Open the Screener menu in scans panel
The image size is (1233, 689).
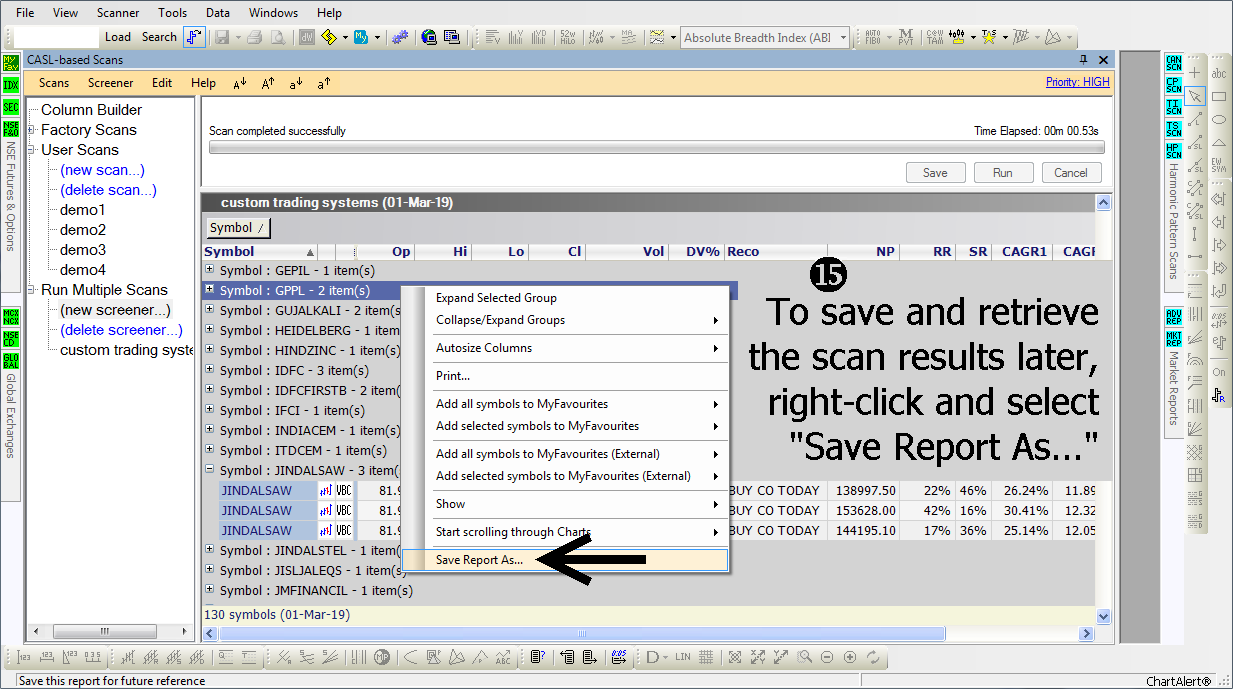tap(110, 83)
